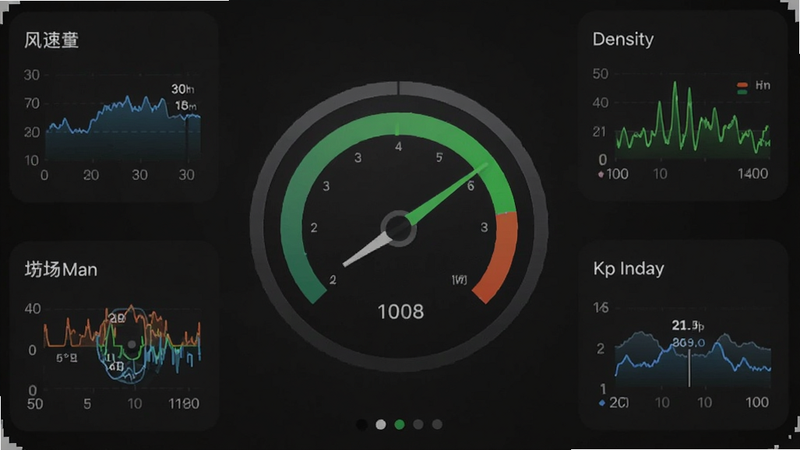Click the green legend marker in Density

click(x=742, y=92)
